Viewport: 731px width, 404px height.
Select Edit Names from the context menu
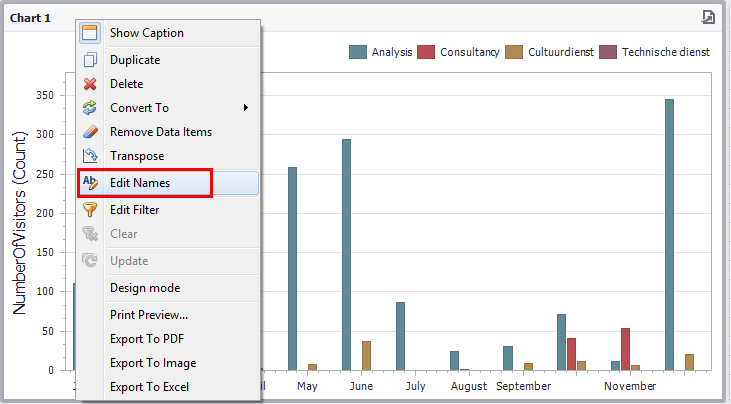click(140, 183)
